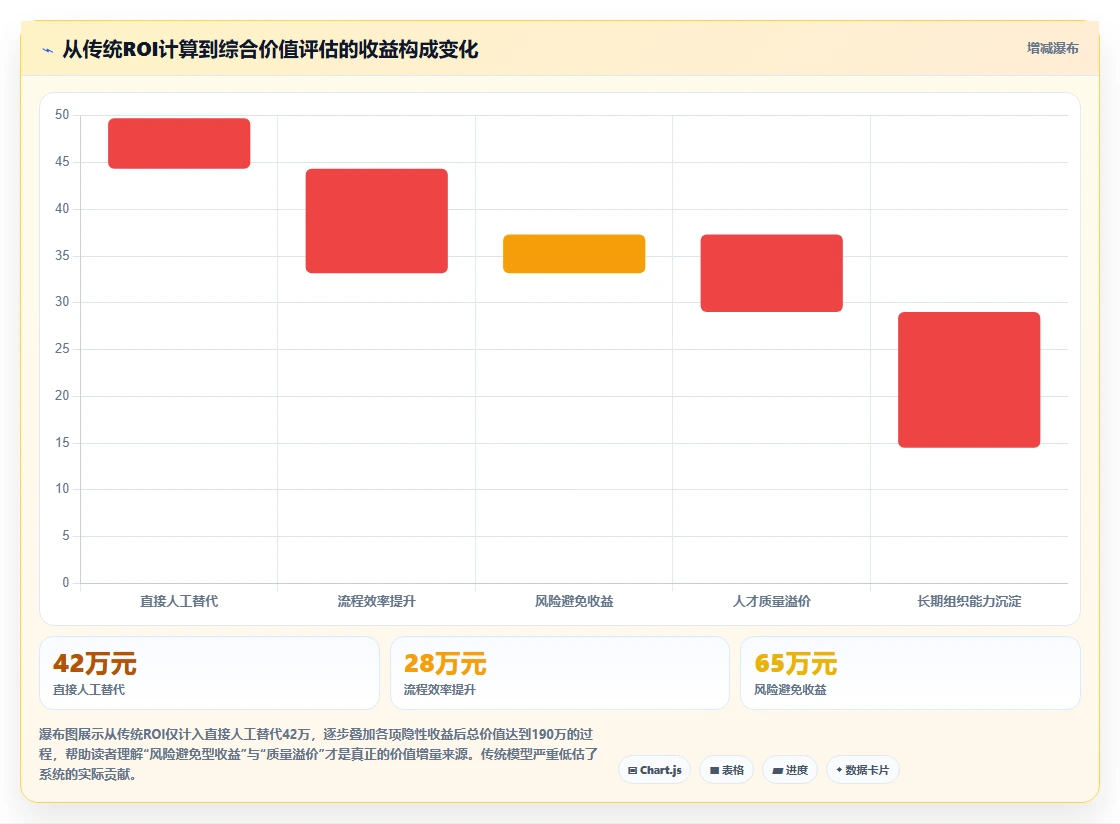
Task: Click x-axis label 长期组织能力沉淀
Action: [x=969, y=601]
